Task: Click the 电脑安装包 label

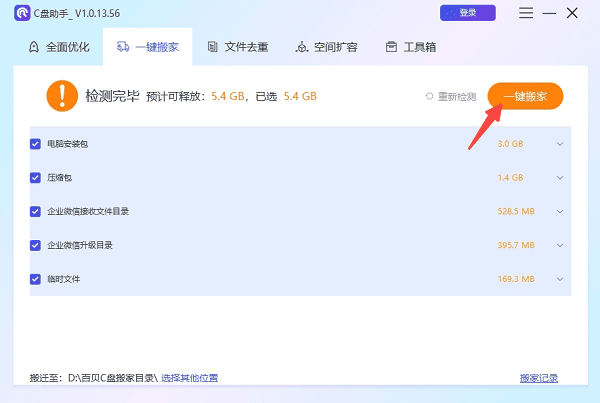Action: [67, 144]
